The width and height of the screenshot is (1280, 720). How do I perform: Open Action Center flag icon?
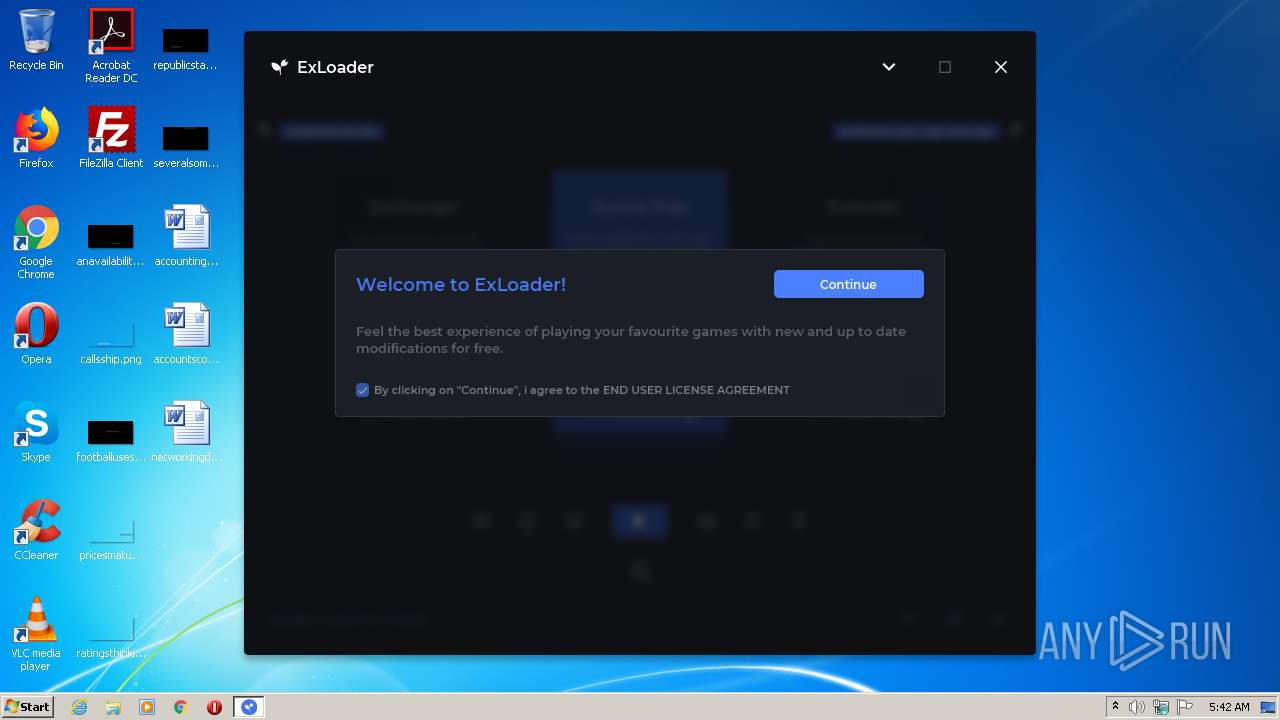(x=1185, y=707)
